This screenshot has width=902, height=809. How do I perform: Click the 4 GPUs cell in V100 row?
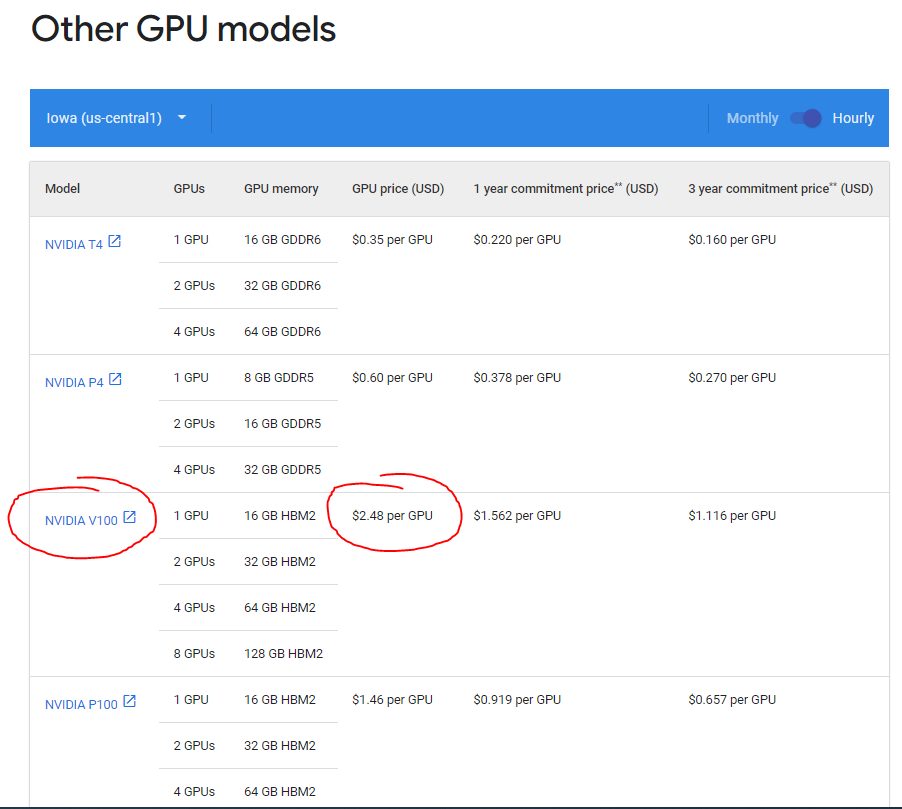194,608
